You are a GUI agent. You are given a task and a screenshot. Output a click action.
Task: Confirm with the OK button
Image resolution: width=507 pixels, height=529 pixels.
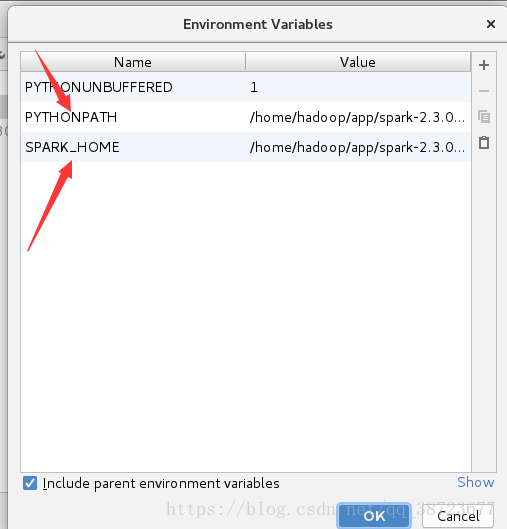(x=374, y=516)
